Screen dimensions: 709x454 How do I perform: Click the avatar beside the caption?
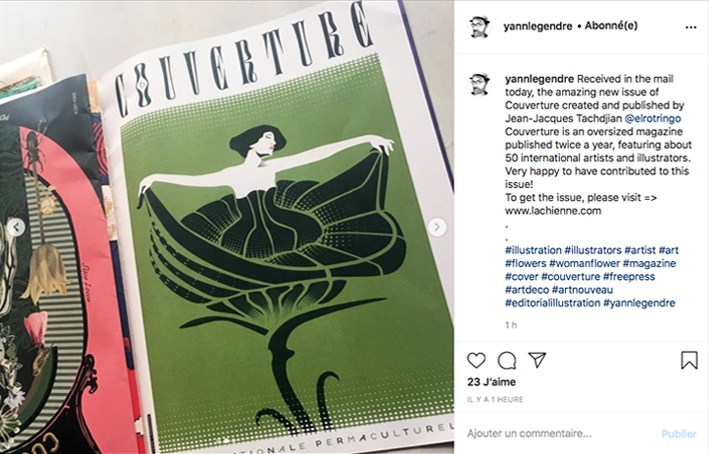point(479,84)
